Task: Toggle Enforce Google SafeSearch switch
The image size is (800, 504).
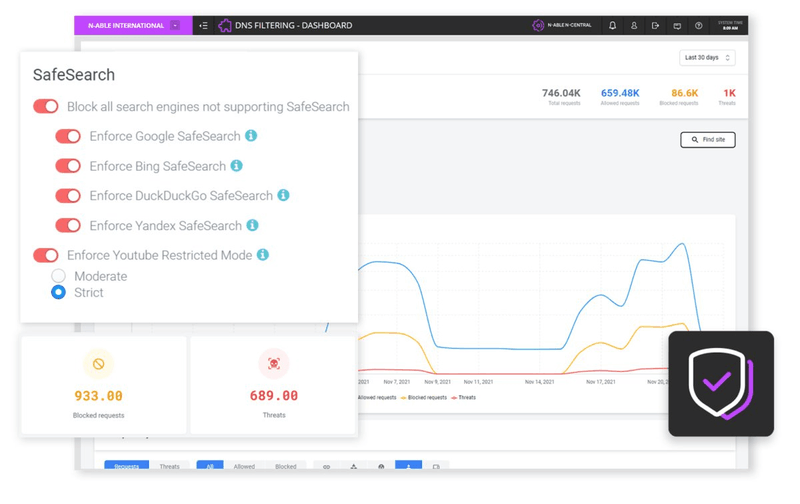Action: pos(68,136)
